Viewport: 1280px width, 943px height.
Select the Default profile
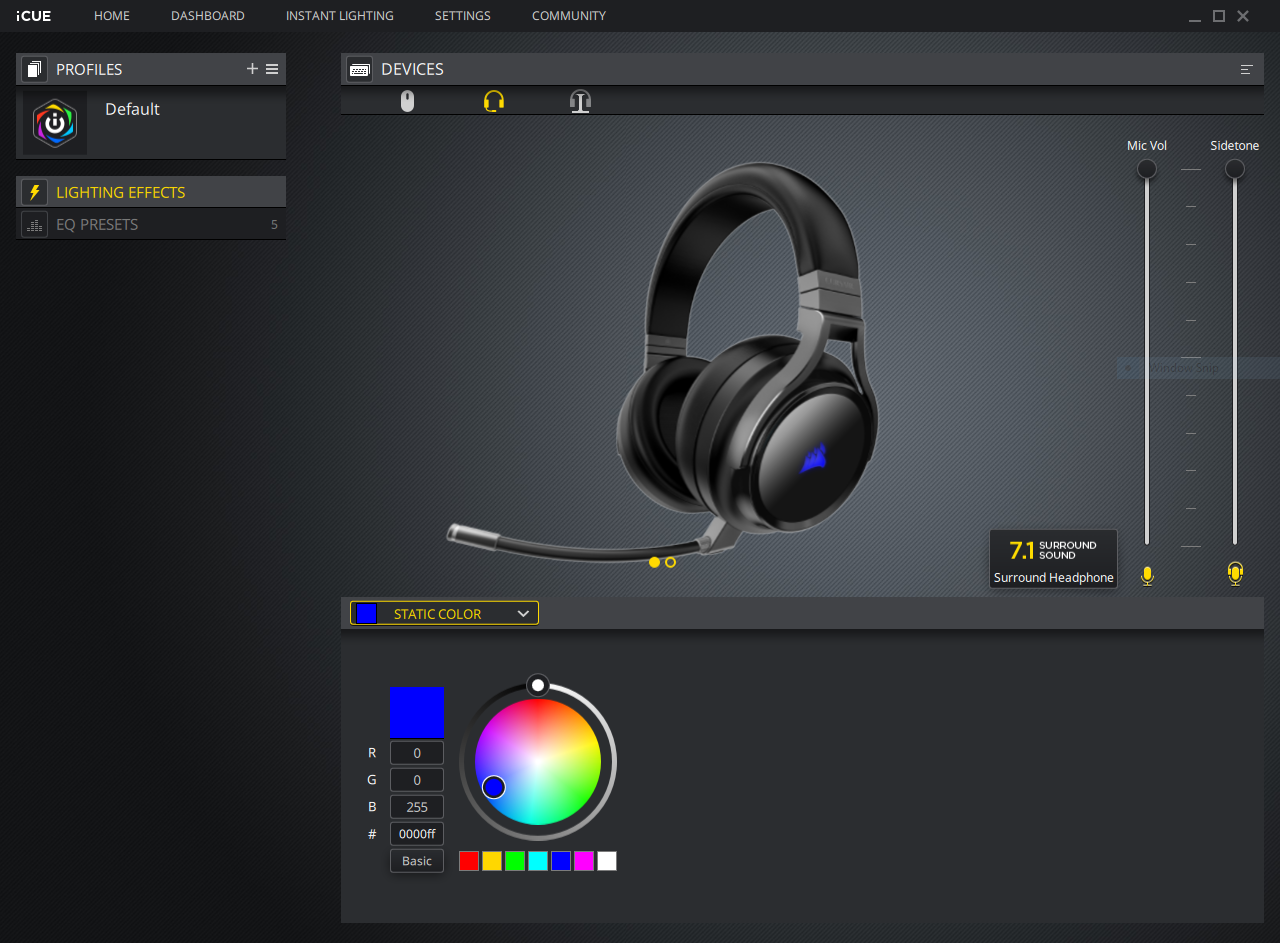(151, 123)
